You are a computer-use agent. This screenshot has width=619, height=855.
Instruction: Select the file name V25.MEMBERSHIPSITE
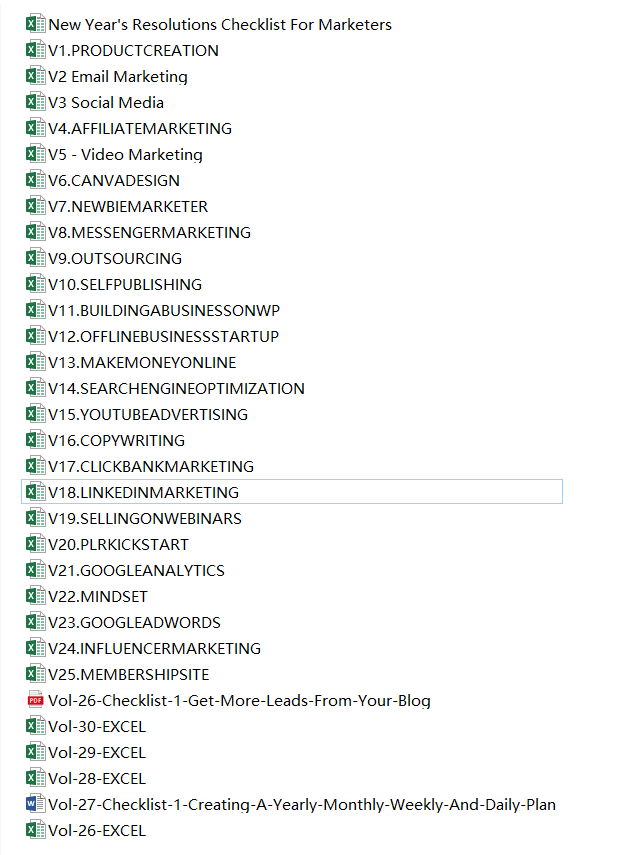coord(129,675)
